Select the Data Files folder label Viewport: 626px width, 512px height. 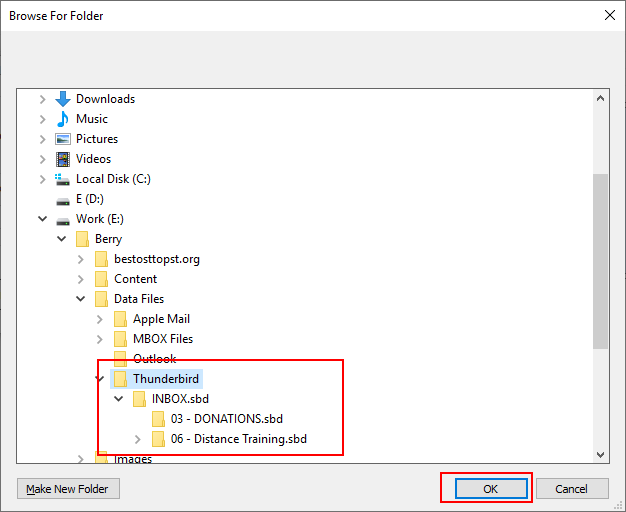[x=139, y=299]
